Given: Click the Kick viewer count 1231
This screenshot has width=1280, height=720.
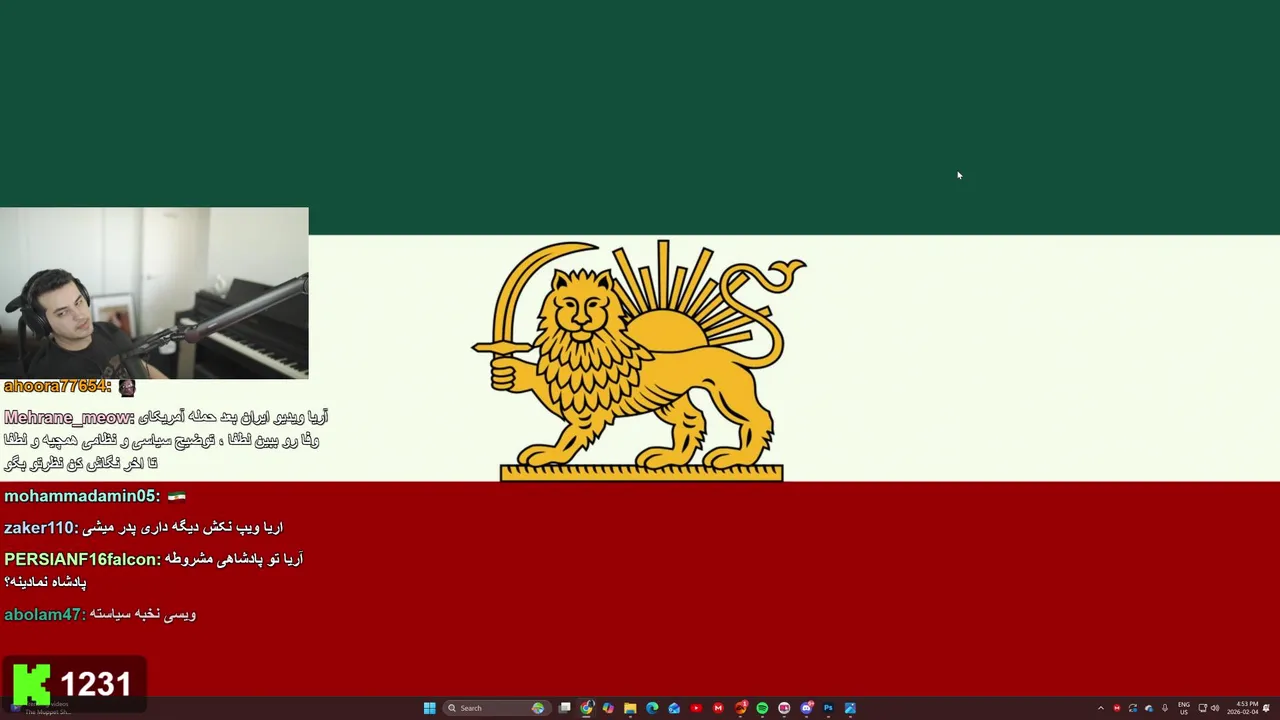Looking at the screenshot, I should pyautogui.click(x=96, y=684).
